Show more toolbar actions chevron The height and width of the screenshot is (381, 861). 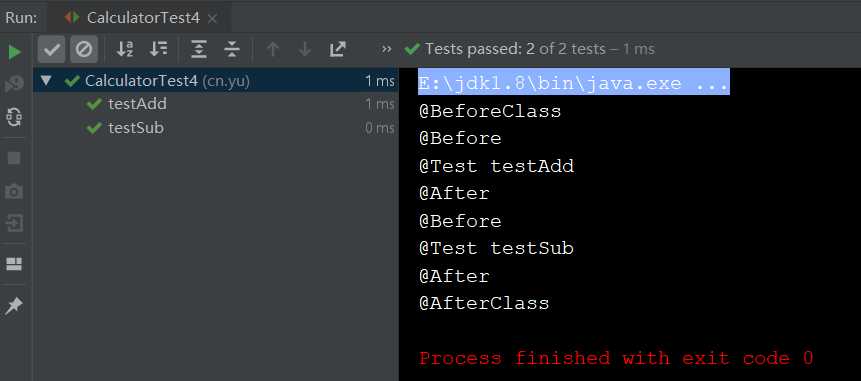click(387, 49)
